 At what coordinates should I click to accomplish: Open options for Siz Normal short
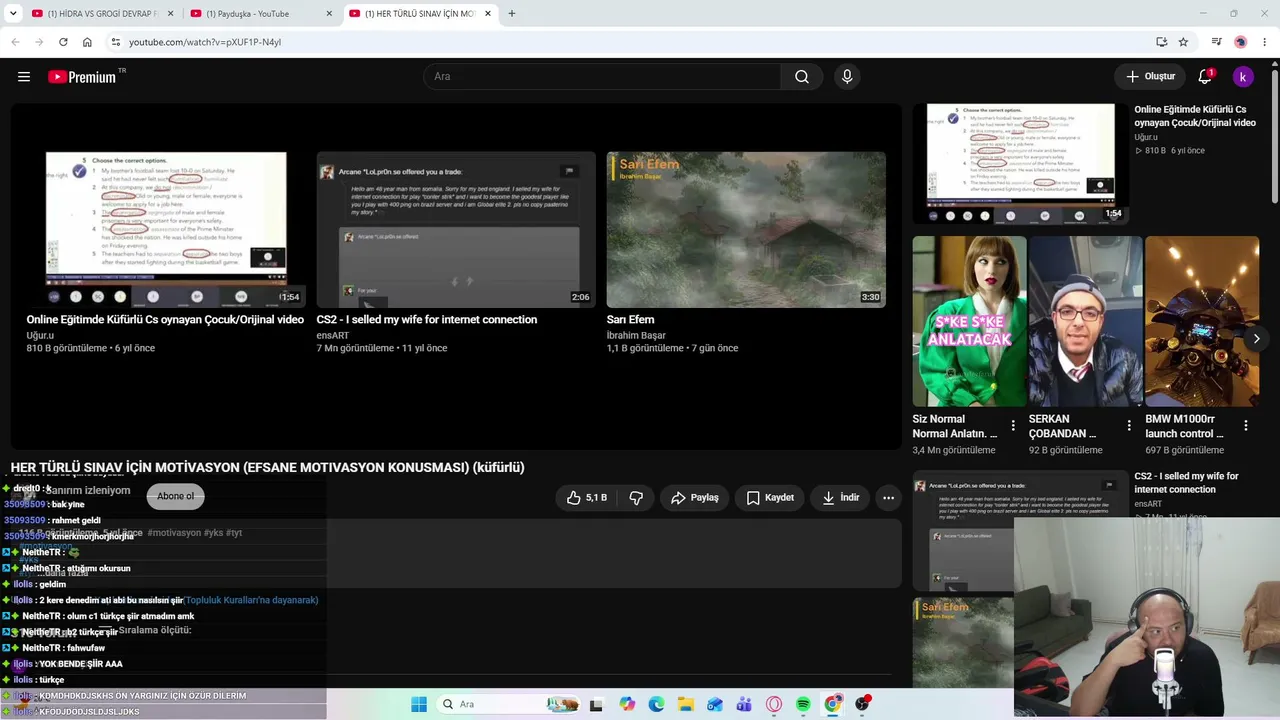click(x=1013, y=426)
